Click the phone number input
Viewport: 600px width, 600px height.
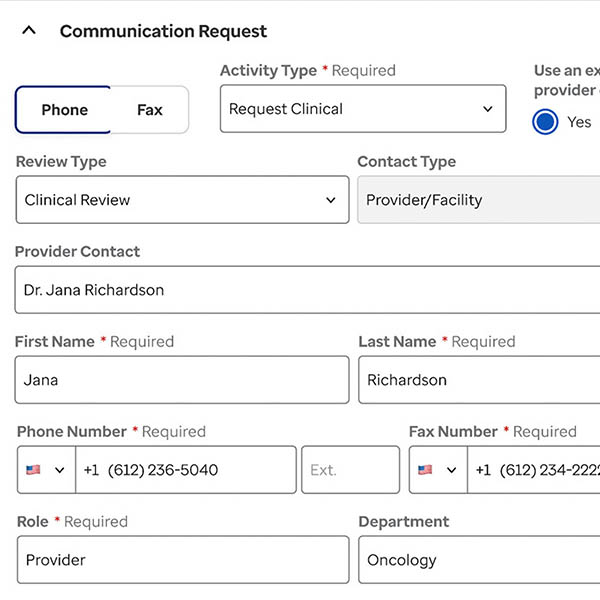(x=185, y=470)
